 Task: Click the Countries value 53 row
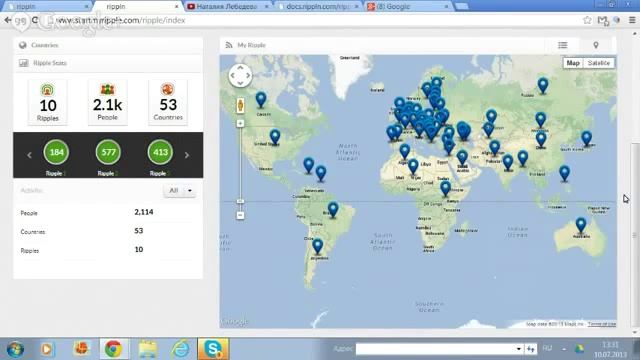[107, 231]
